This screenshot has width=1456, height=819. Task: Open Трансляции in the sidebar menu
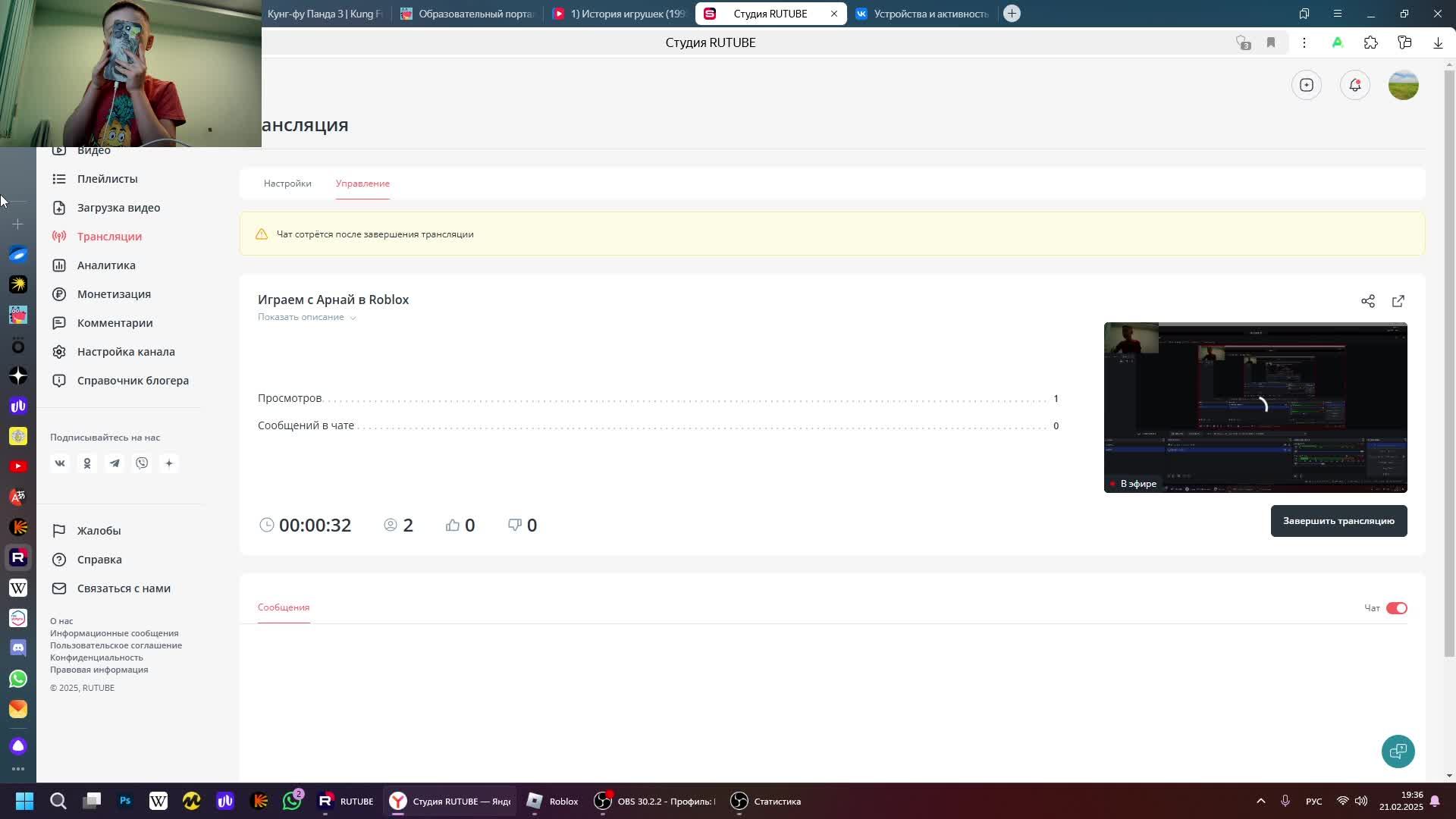click(x=109, y=237)
